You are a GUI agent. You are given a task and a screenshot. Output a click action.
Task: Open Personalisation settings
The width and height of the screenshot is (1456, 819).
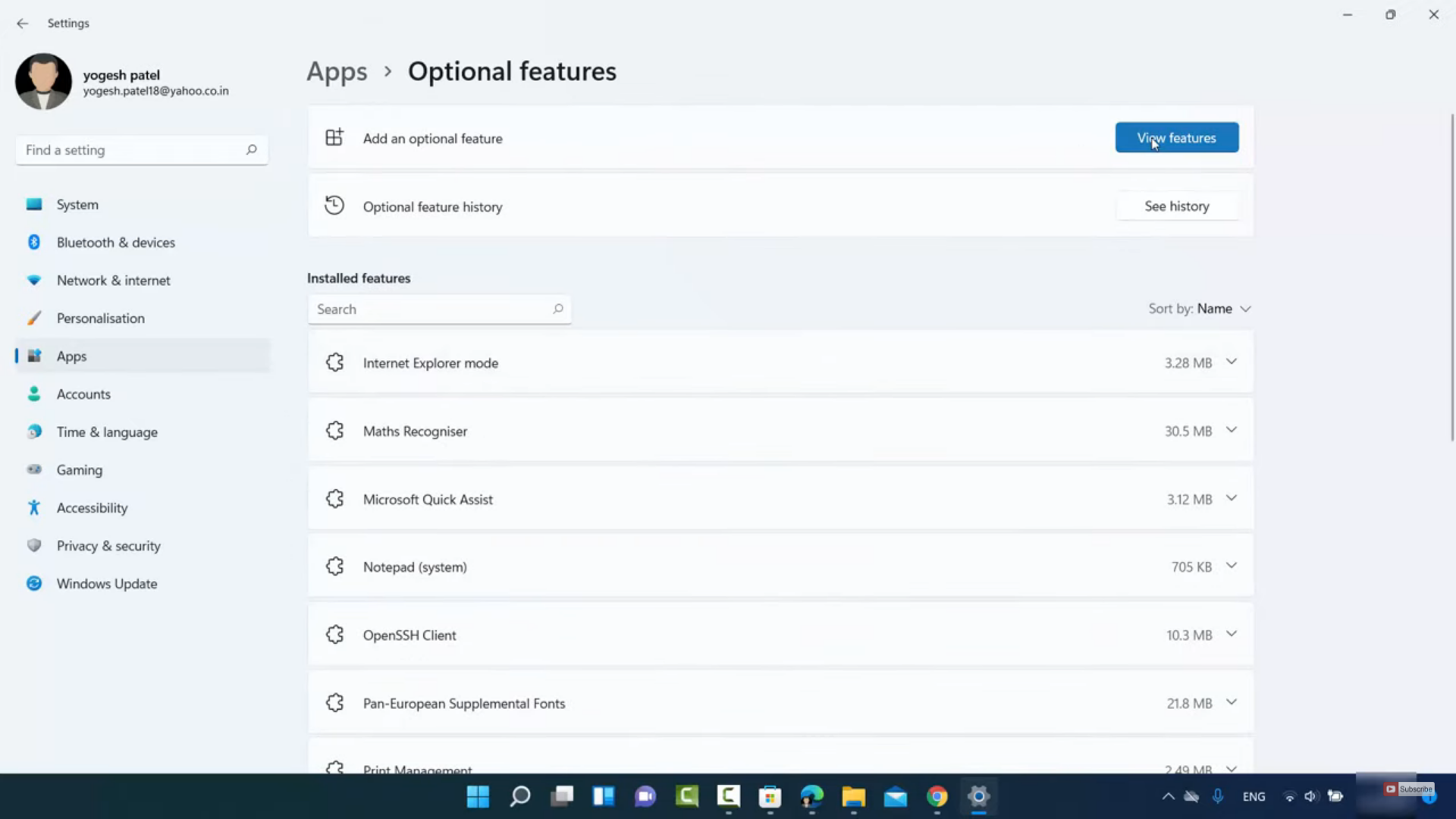click(143, 318)
